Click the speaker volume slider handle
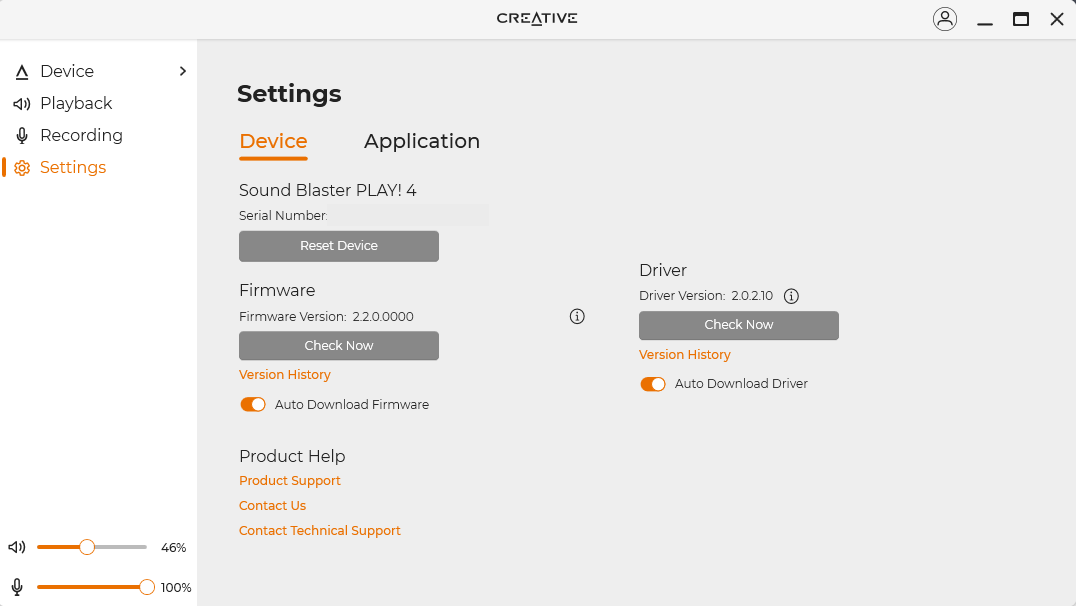 click(87, 547)
